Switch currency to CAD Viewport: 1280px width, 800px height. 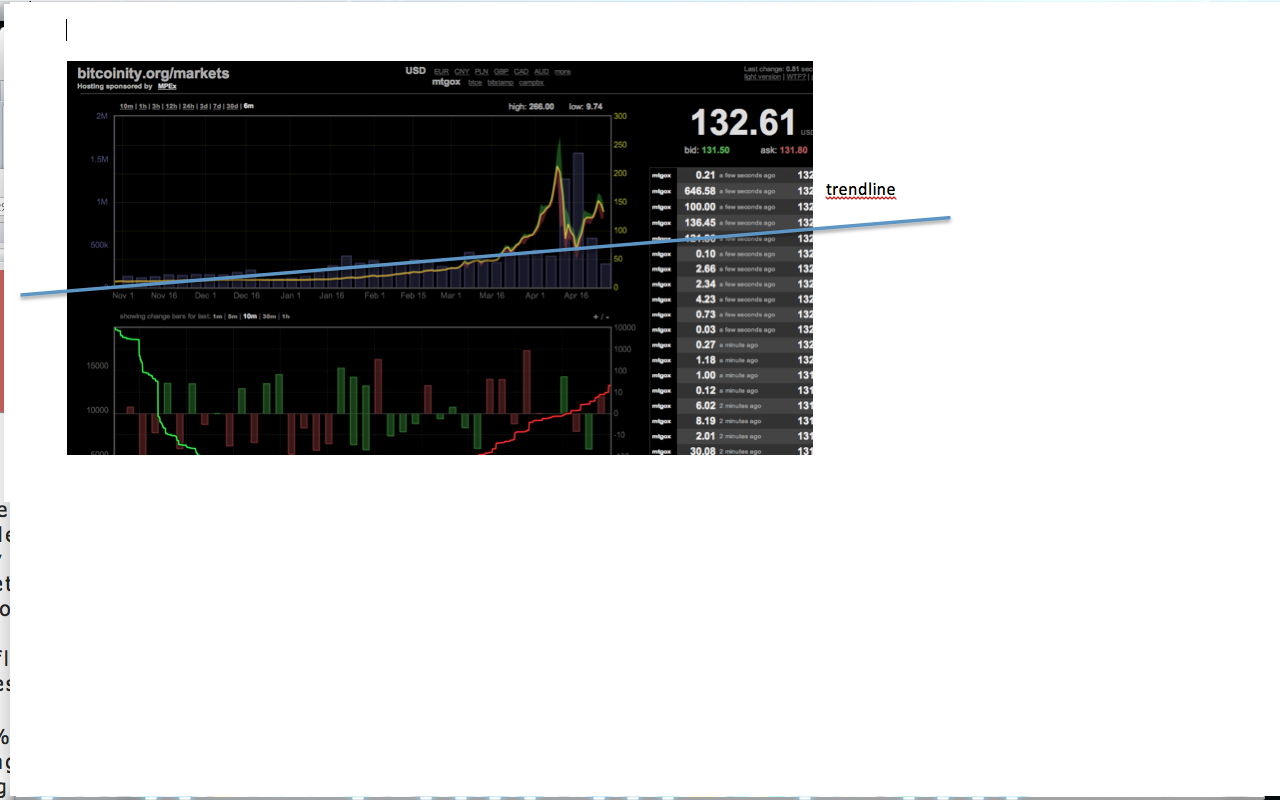point(521,72)
